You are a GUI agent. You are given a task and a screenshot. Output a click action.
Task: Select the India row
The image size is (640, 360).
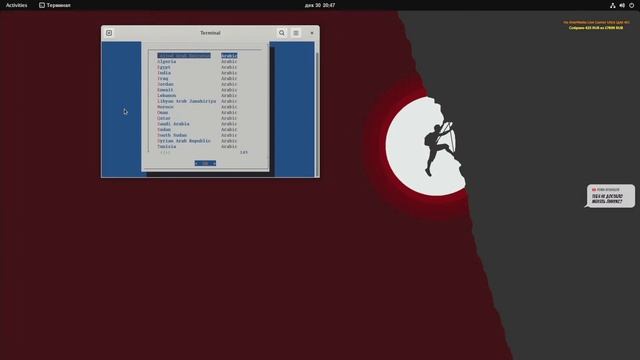tap(197, 73)
